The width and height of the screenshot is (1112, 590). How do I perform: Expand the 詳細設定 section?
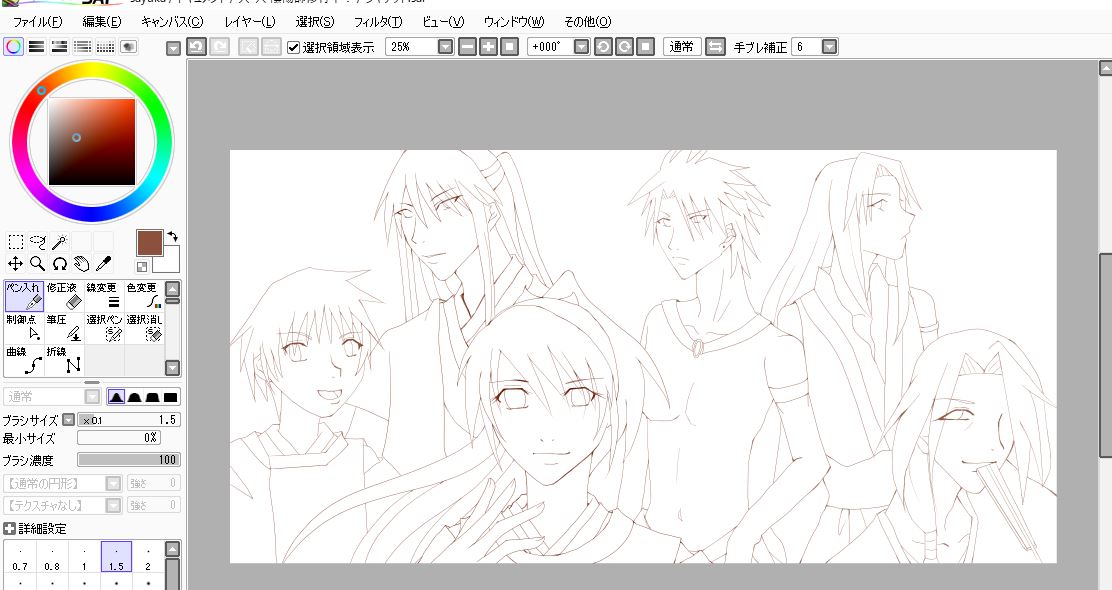point(9,528)
